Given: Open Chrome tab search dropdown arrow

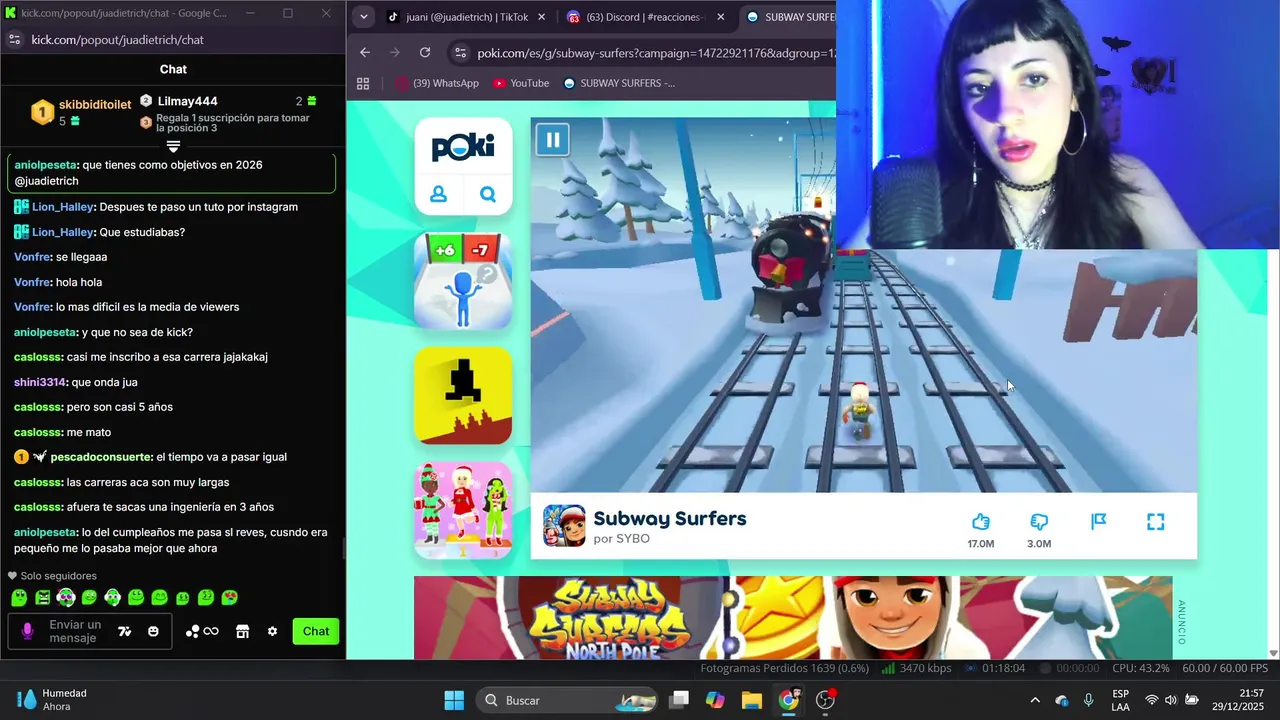Looking at the screenshot, I should 363,17.
